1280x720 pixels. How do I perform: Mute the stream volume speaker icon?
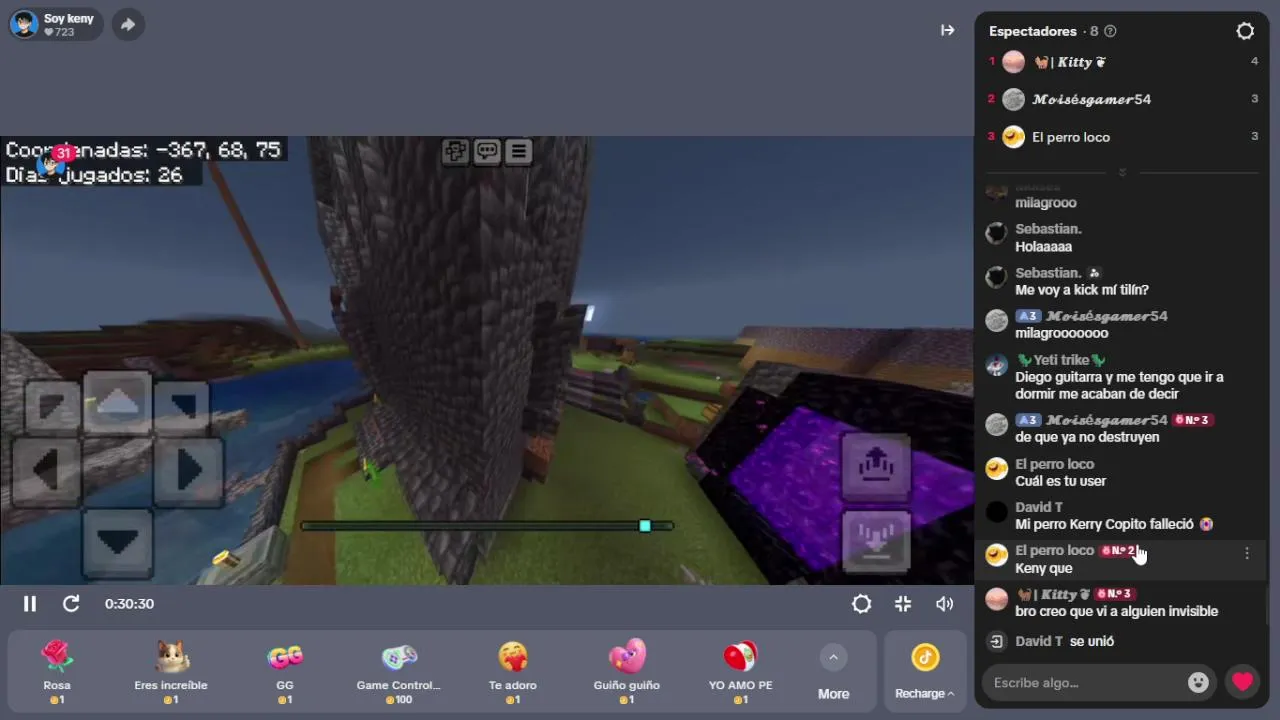point(944,604)
